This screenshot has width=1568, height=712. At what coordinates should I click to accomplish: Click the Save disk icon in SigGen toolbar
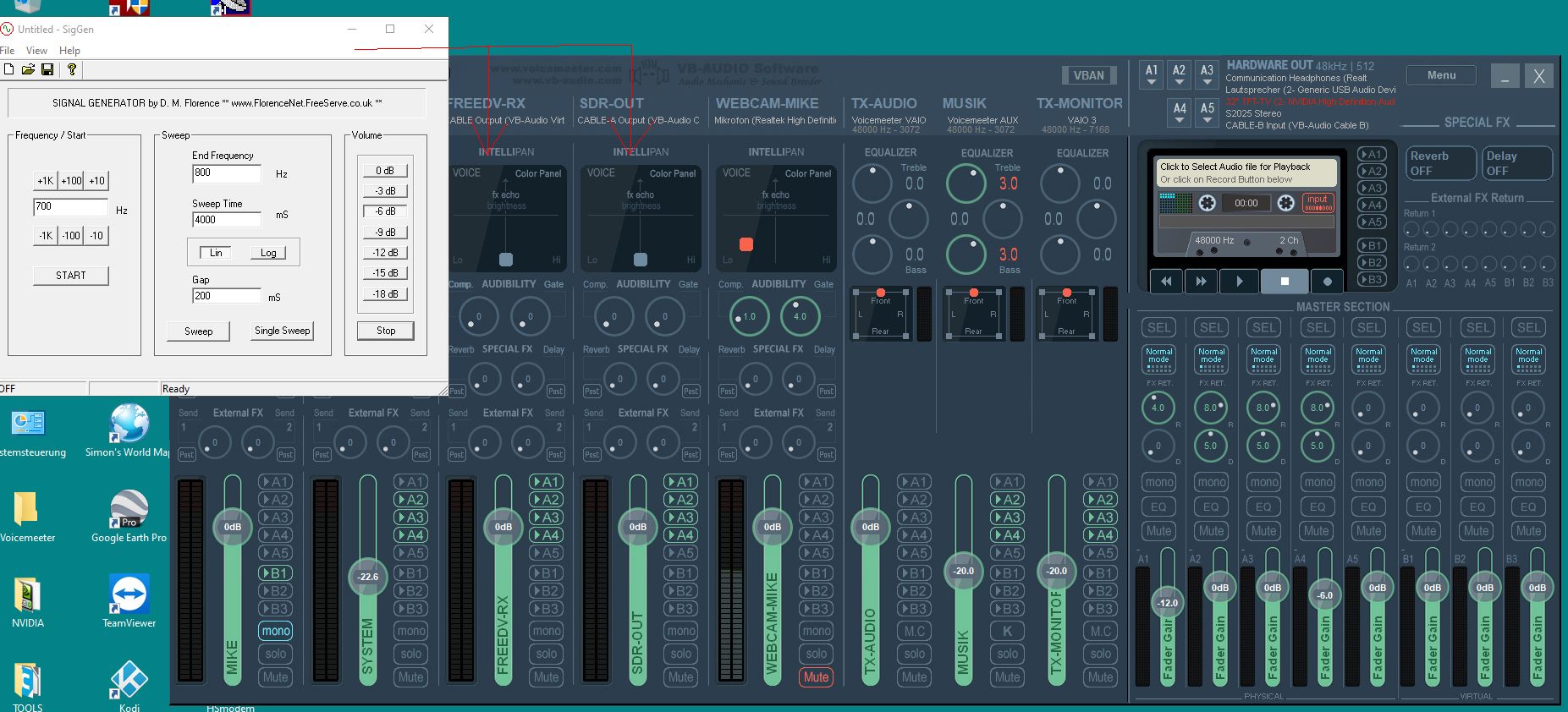tap(47, 69)
